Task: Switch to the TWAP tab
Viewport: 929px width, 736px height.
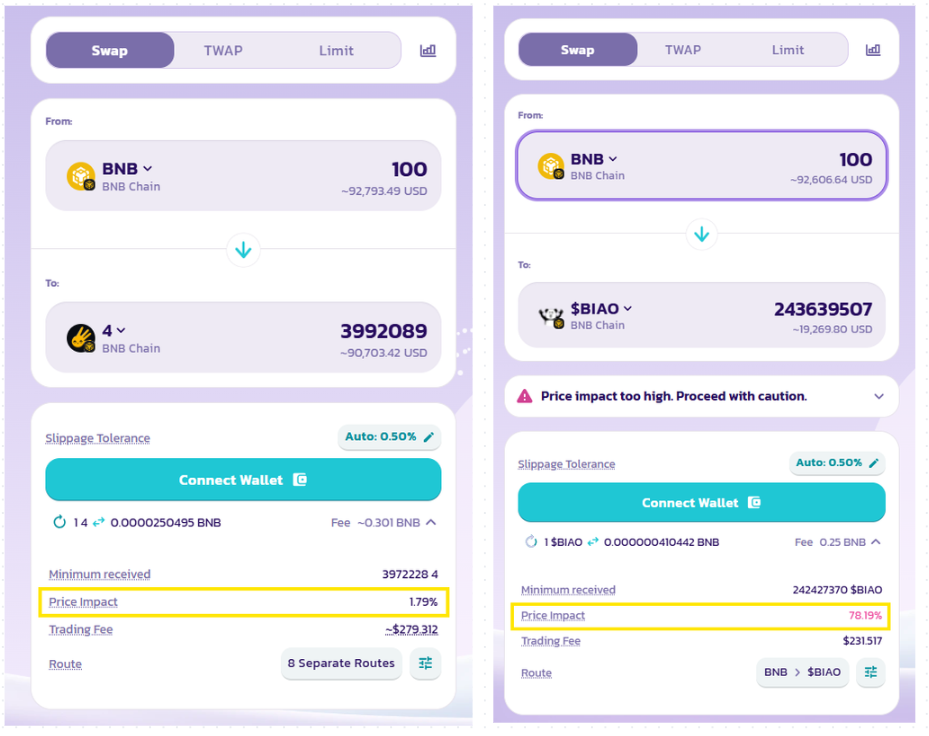Action: point(223,50)
